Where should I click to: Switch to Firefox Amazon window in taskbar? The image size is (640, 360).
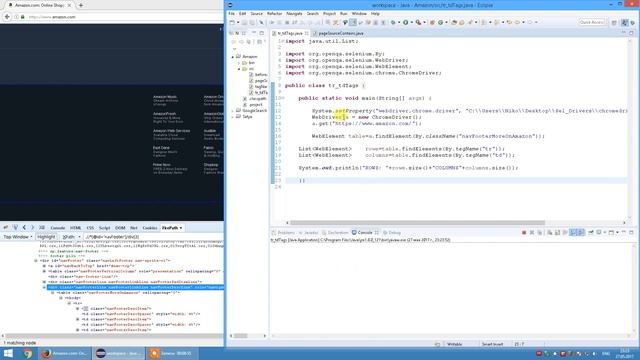tap(64, 353)
